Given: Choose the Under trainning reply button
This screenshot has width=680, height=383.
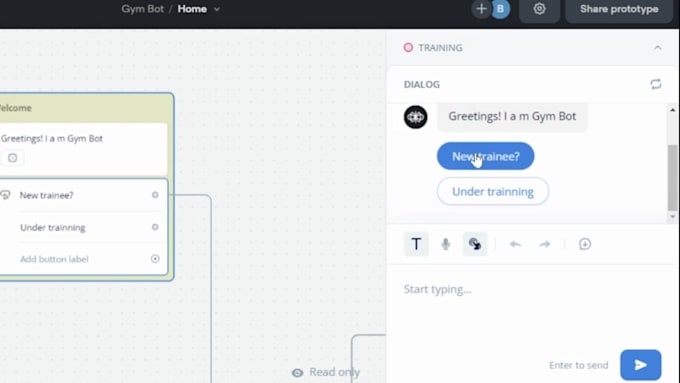Looking at the screenshot, I should [x=493, y=191].
